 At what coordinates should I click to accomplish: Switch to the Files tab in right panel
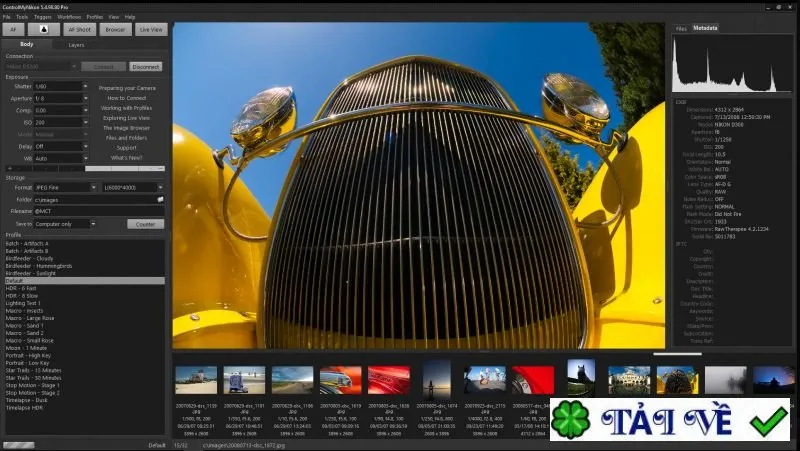[x=681, y=29]
